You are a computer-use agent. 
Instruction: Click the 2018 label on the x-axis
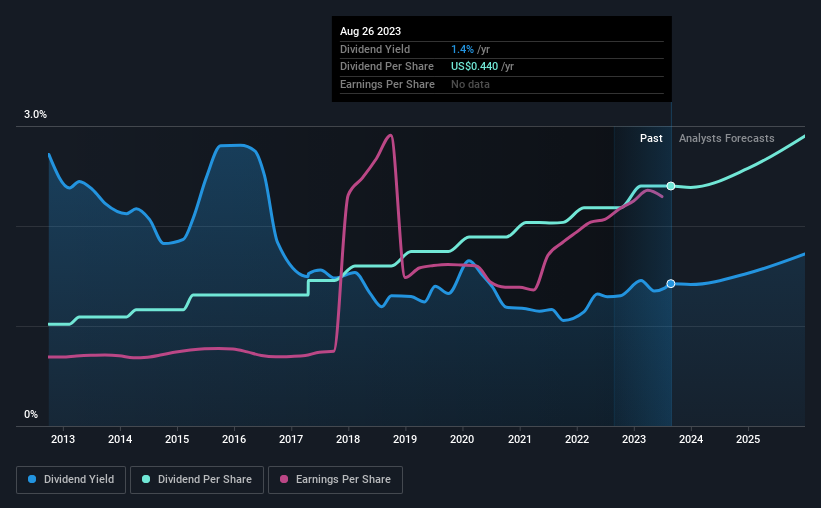348,439
